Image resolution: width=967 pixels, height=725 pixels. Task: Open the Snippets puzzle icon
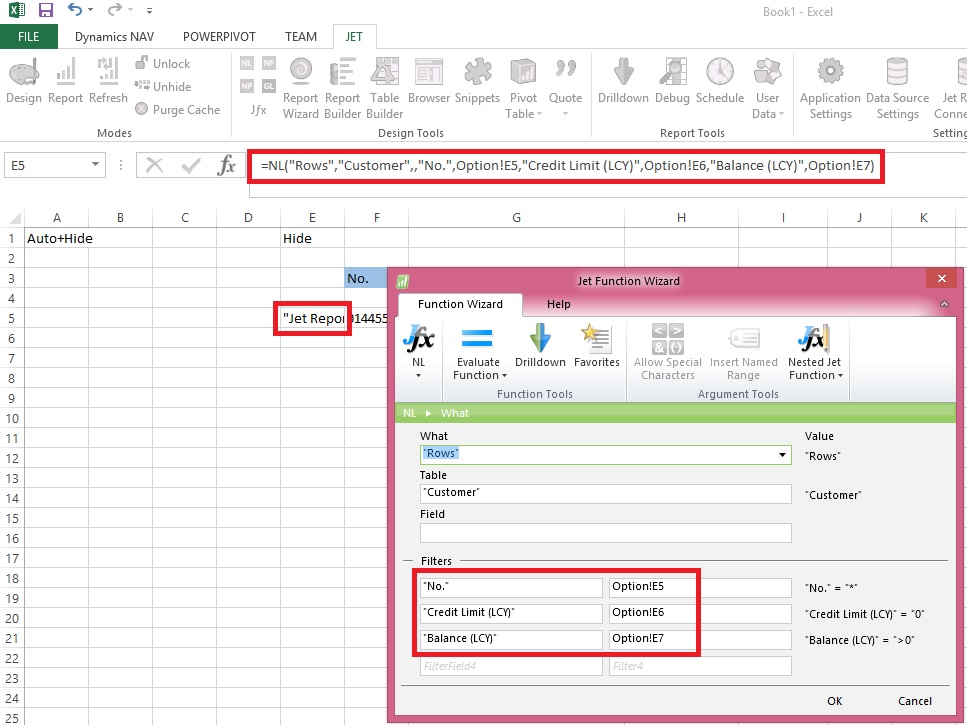click(x=477, y=81)
